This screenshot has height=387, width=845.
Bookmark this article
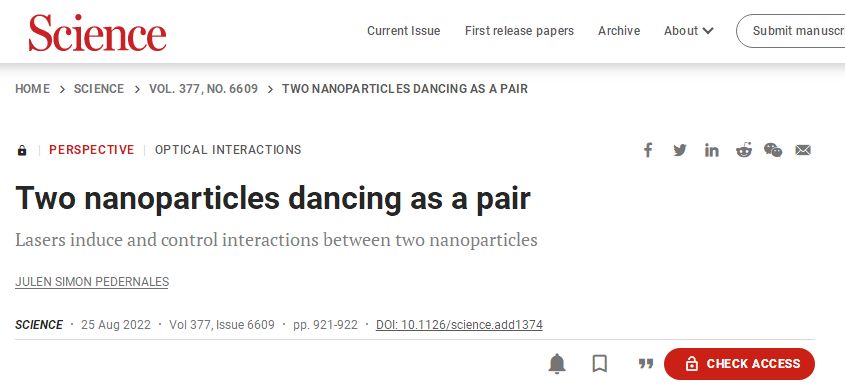click(599, 364)
